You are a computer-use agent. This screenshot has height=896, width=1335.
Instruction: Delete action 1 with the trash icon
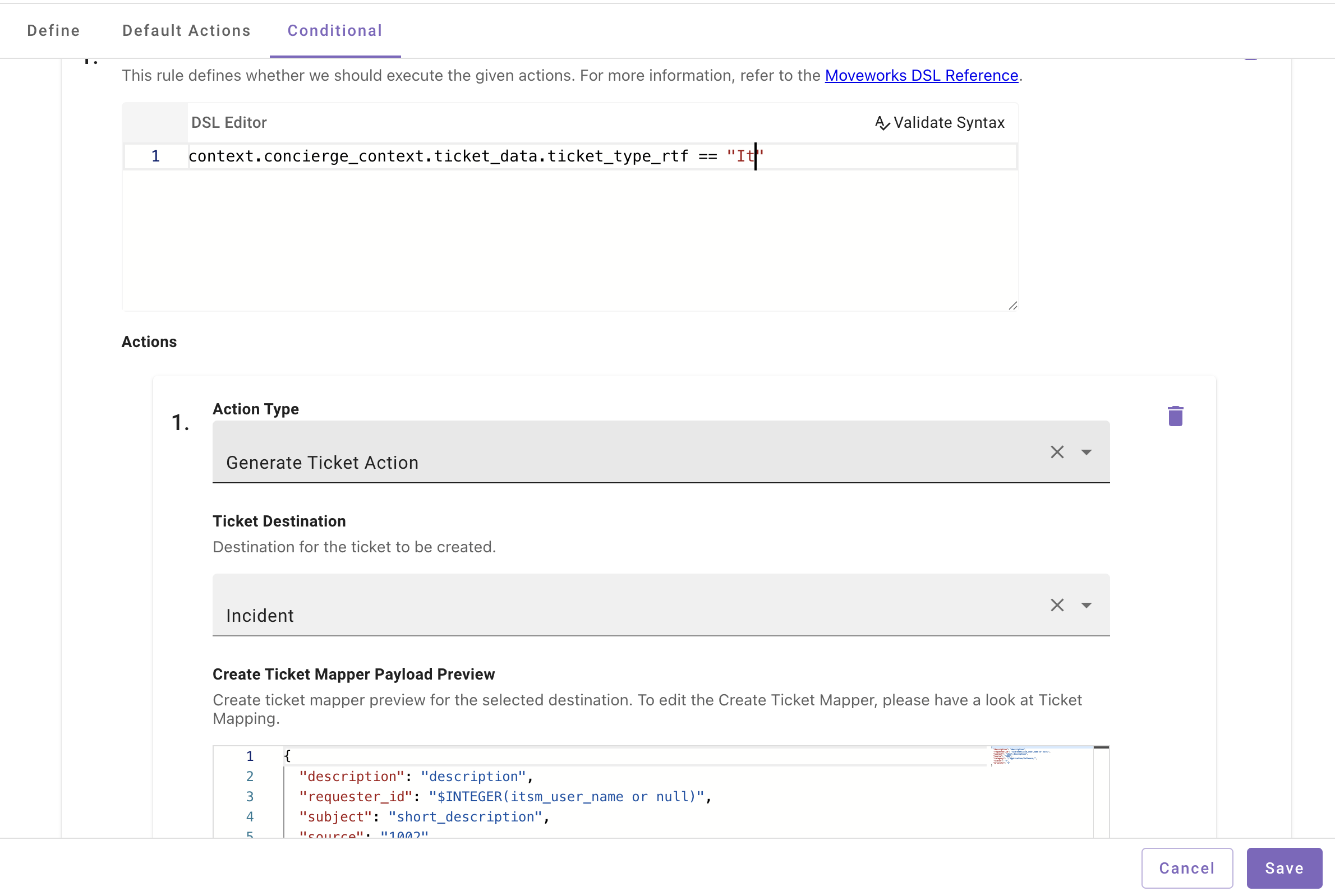point(1175,416)
